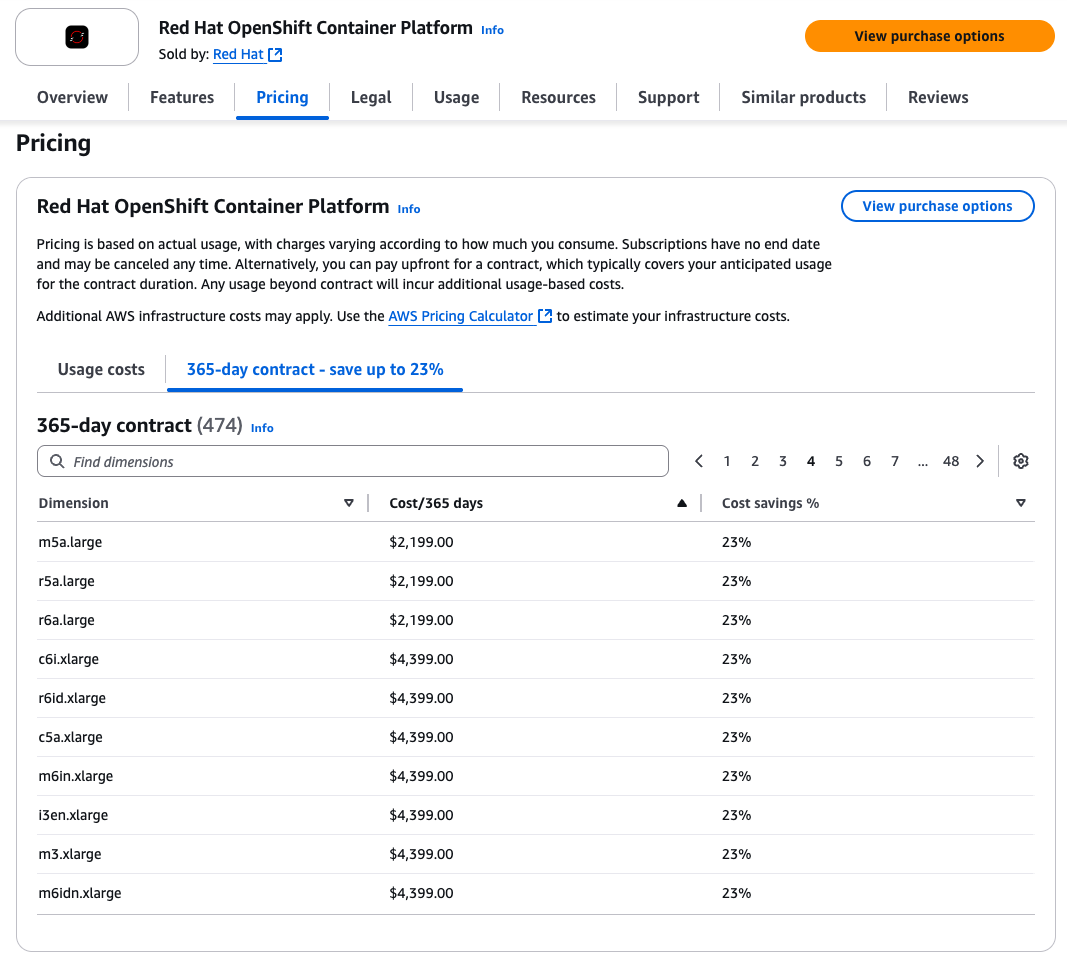Go to next pagination page arrow

[x=980, y=461]
